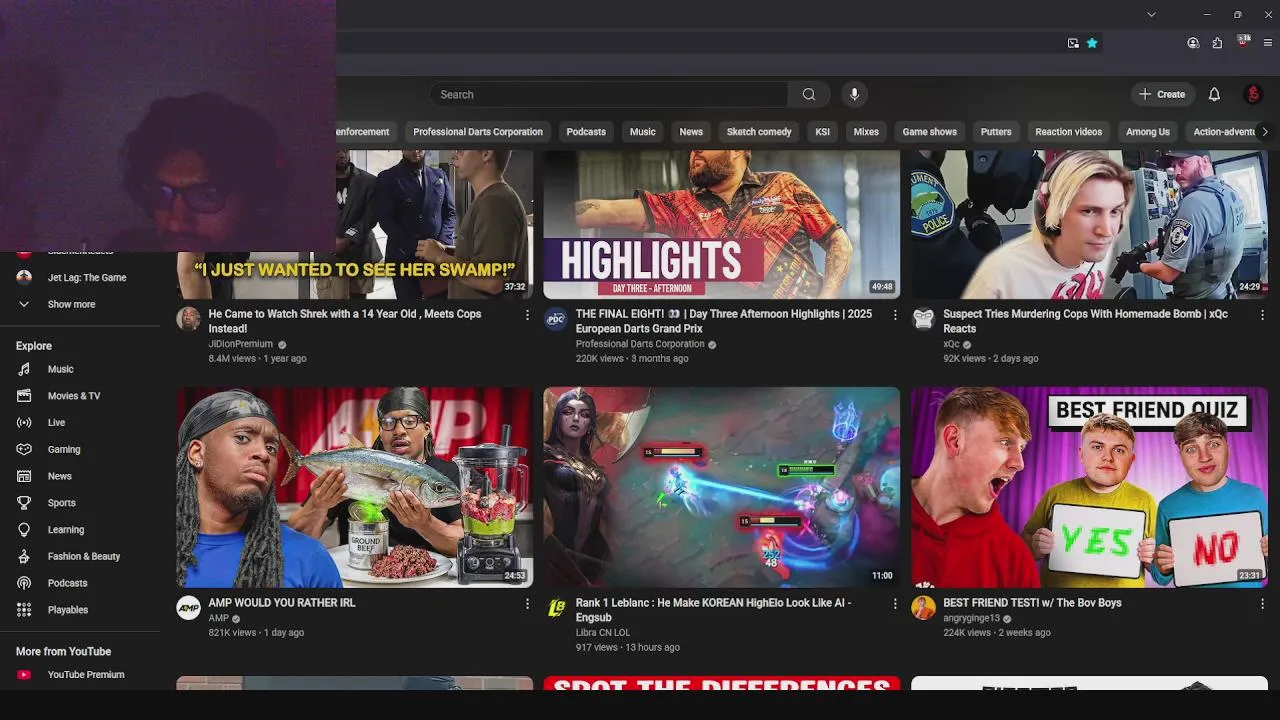
Task: Open the browser hamburger menu
Action: 1268,43
